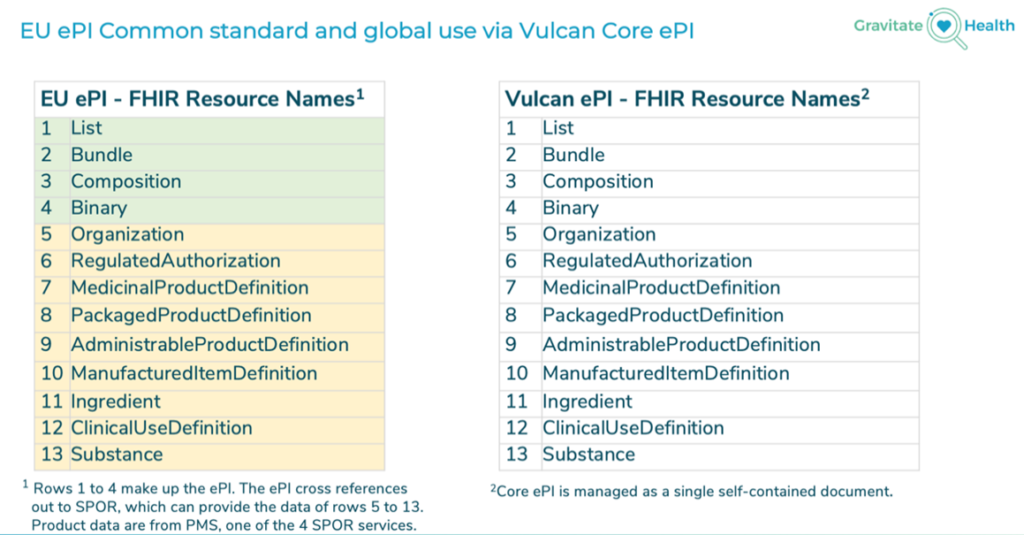Select the EU ePI FHIR Resource Names header
This screenshot has height=535, width=1024.
click(201, 99)
